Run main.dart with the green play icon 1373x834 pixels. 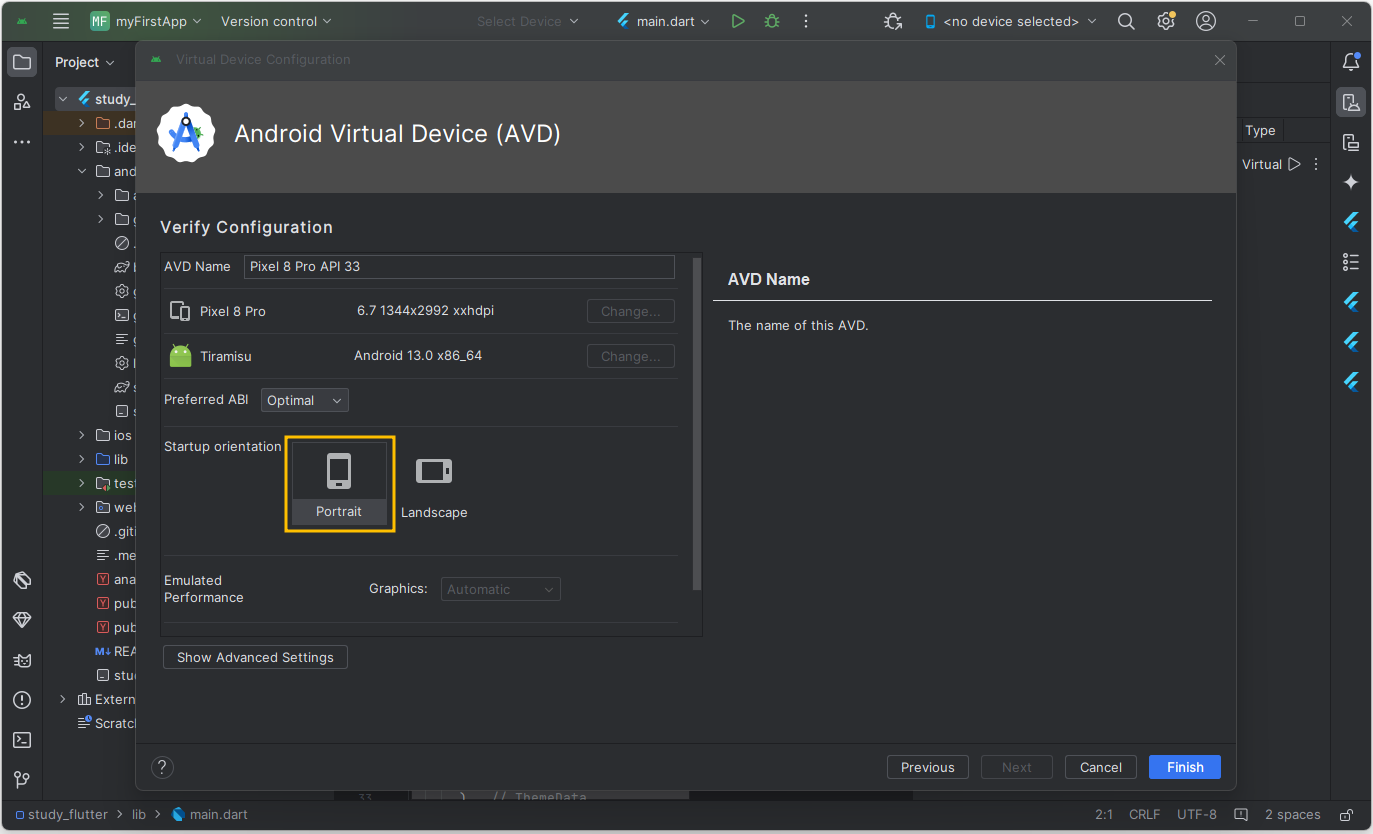pyautogui.click(x=738, y=21)
